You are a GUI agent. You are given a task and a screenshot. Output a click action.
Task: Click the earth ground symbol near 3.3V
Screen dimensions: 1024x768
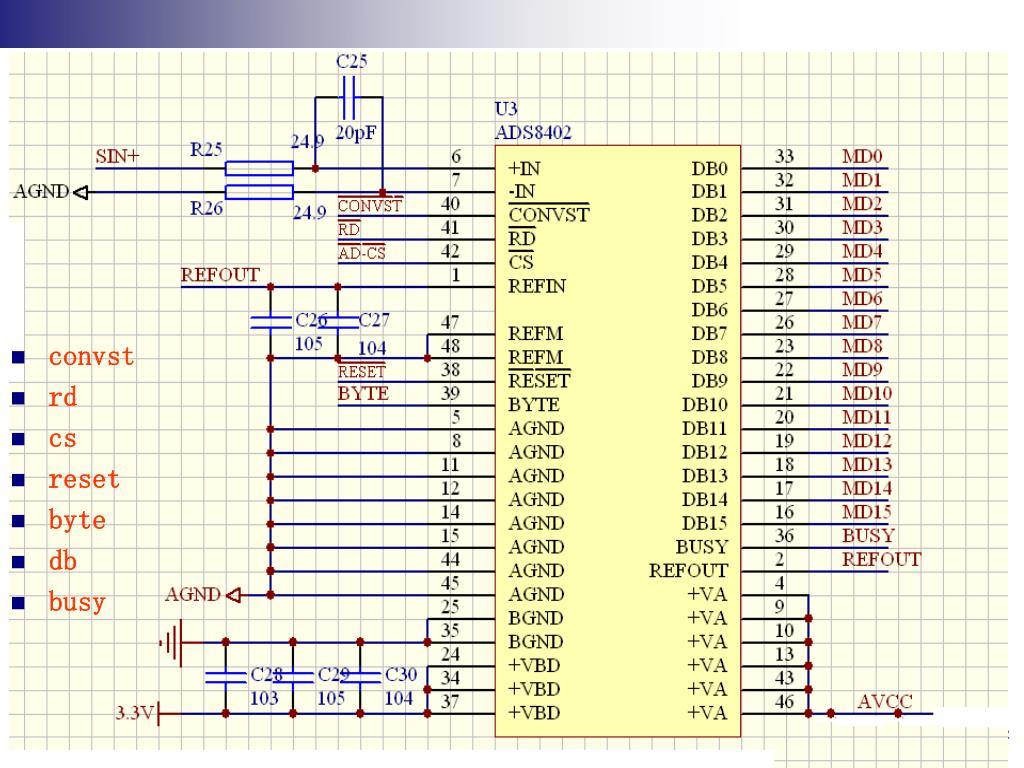click(171, 643)
